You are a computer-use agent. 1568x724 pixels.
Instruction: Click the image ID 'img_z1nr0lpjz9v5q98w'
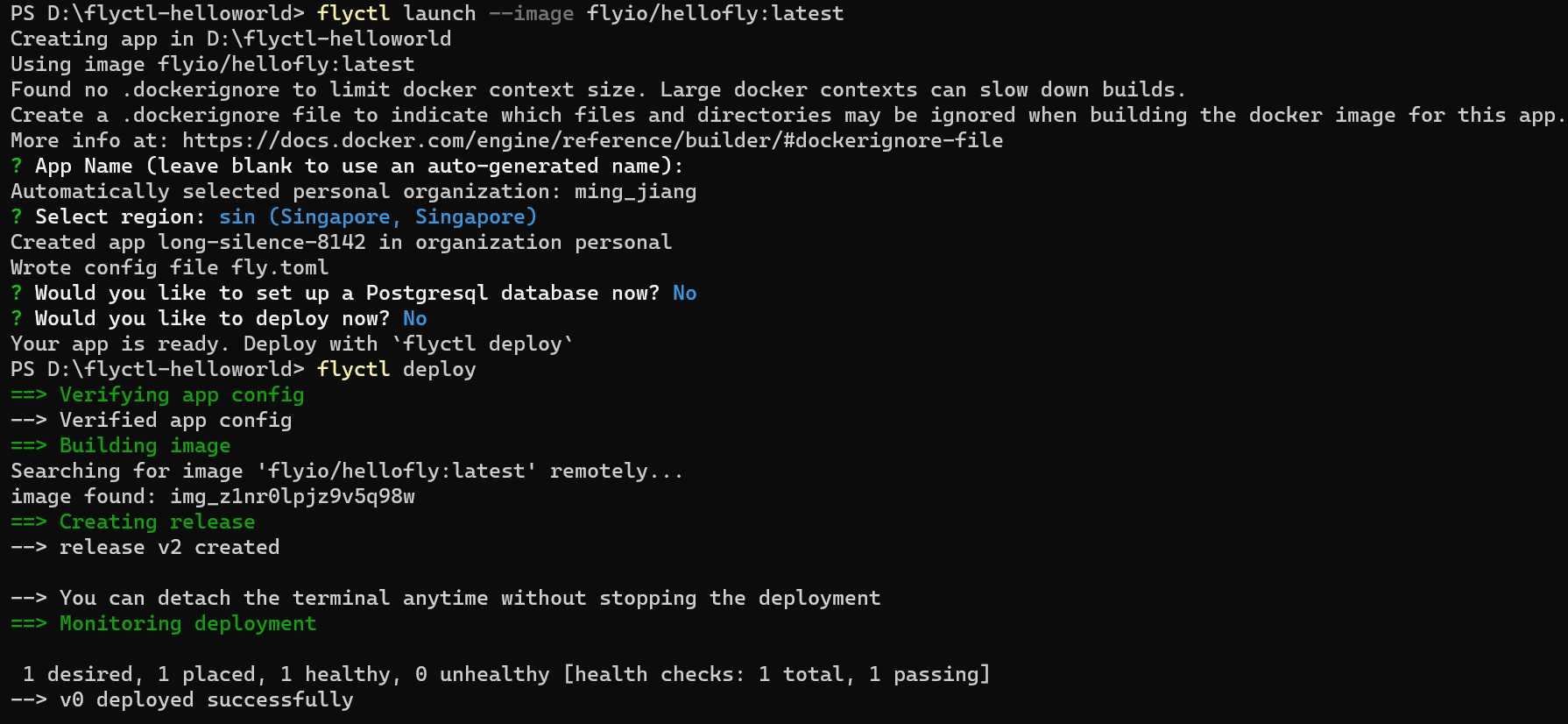point(292,496)
